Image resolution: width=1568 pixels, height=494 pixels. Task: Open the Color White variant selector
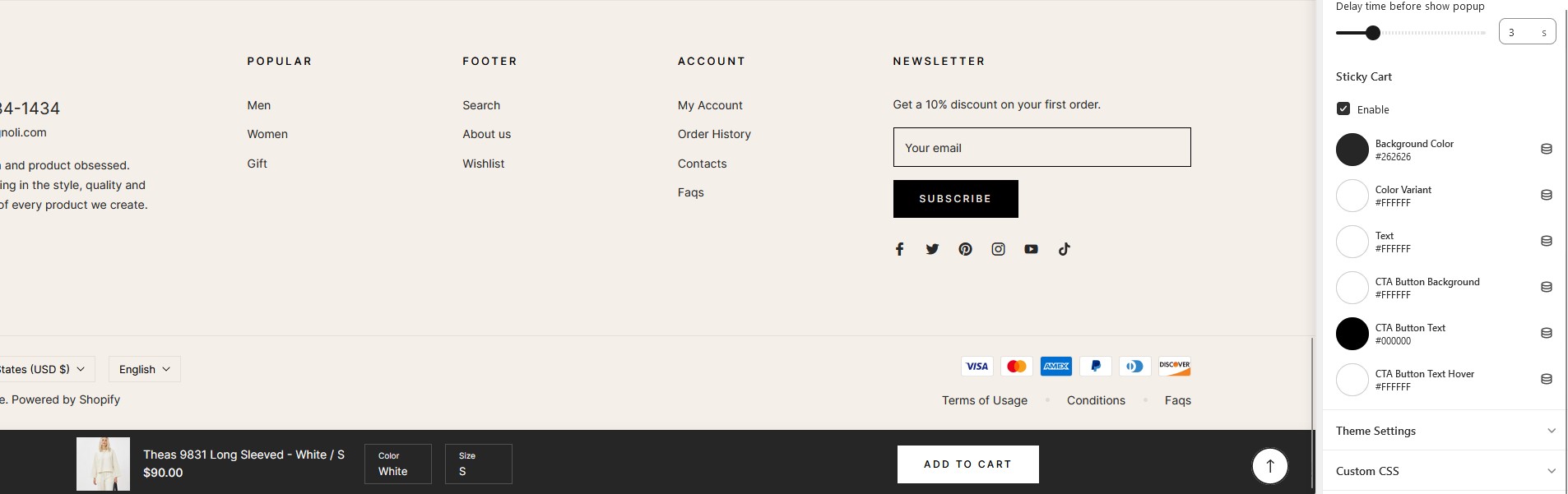398,464
